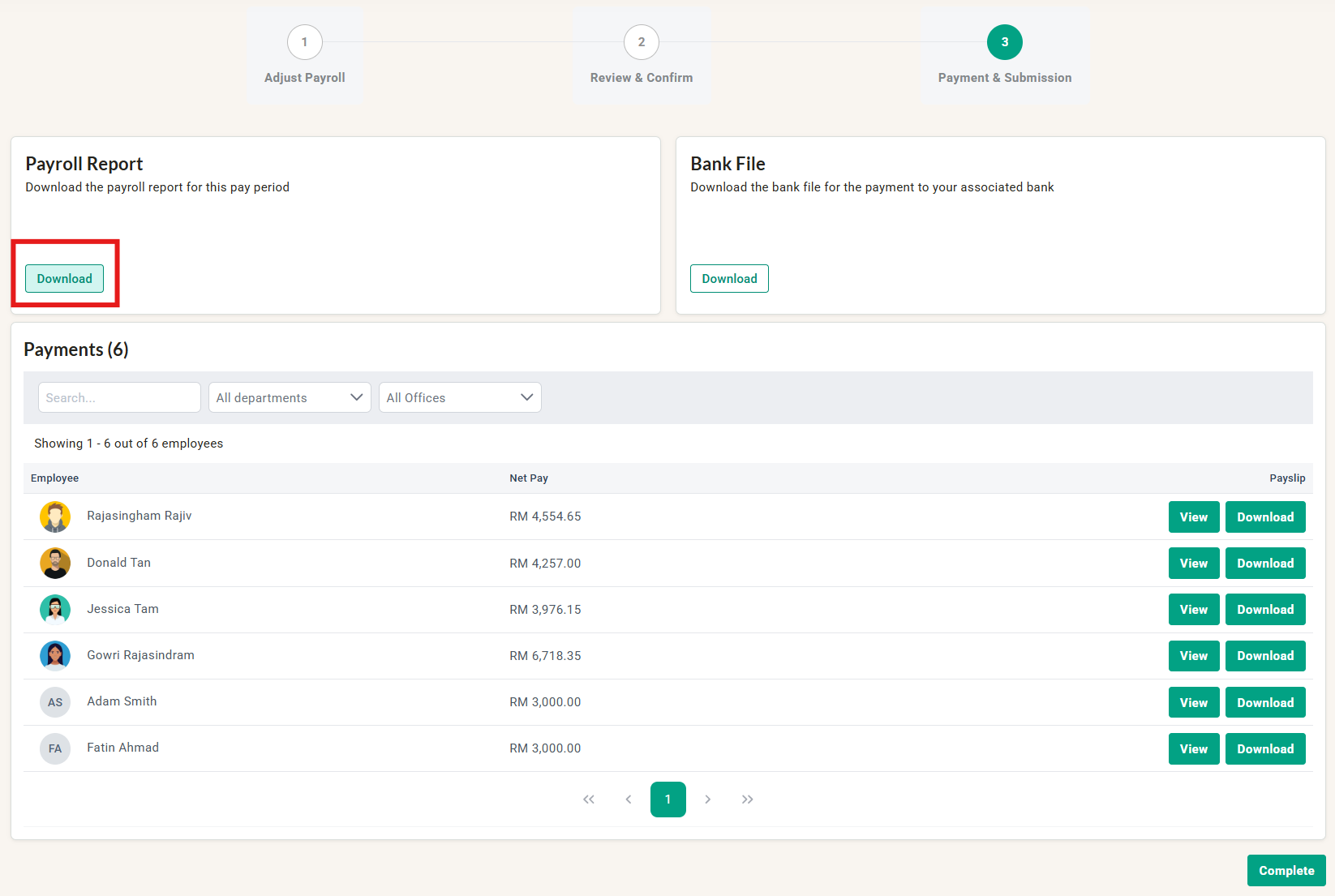Viewport: 1335px width, 896px height.
Task: Click the Payslip column header
Action: click(1287, 478)
